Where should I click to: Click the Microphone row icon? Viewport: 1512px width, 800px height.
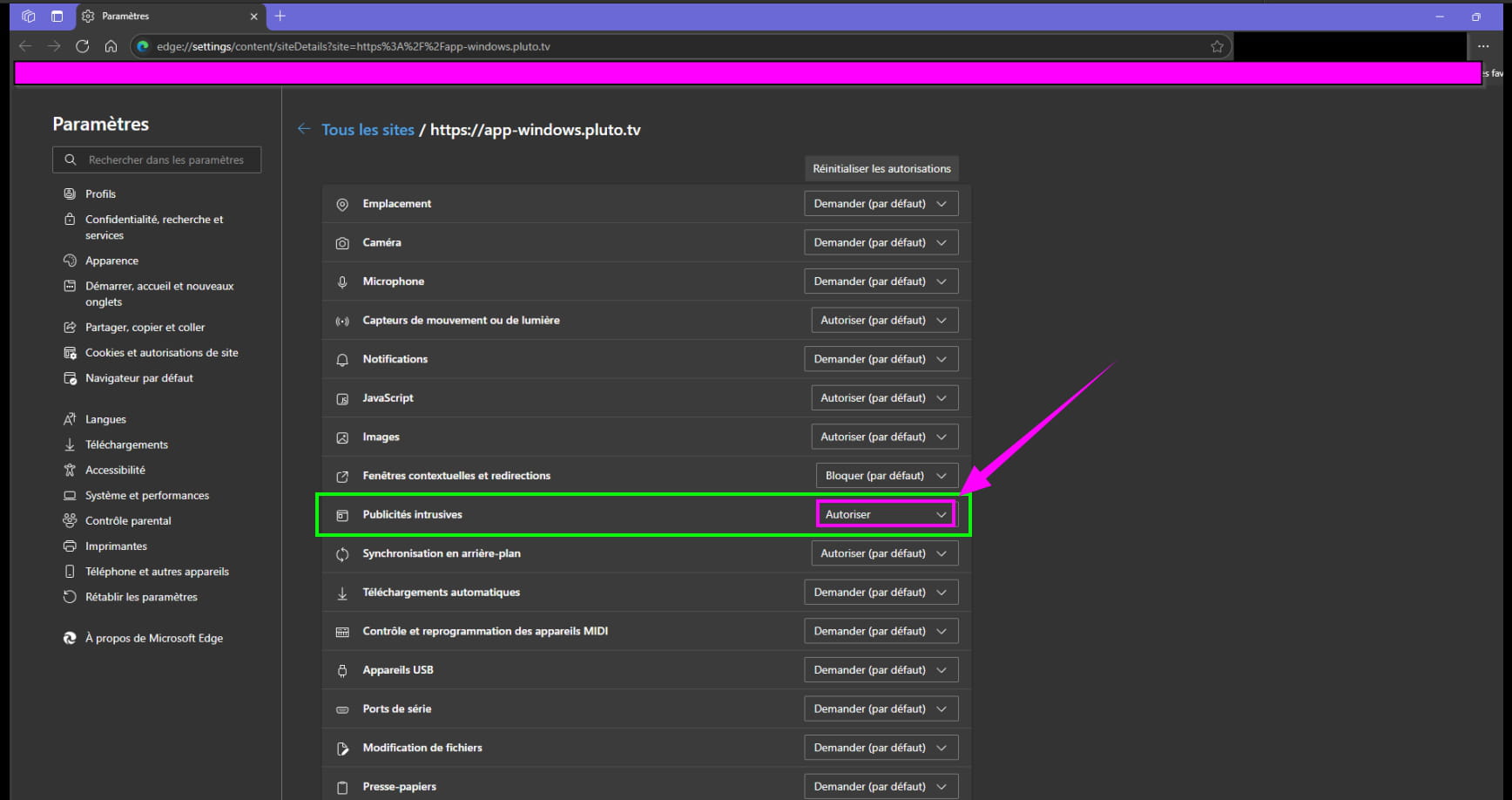coord(342,281)
